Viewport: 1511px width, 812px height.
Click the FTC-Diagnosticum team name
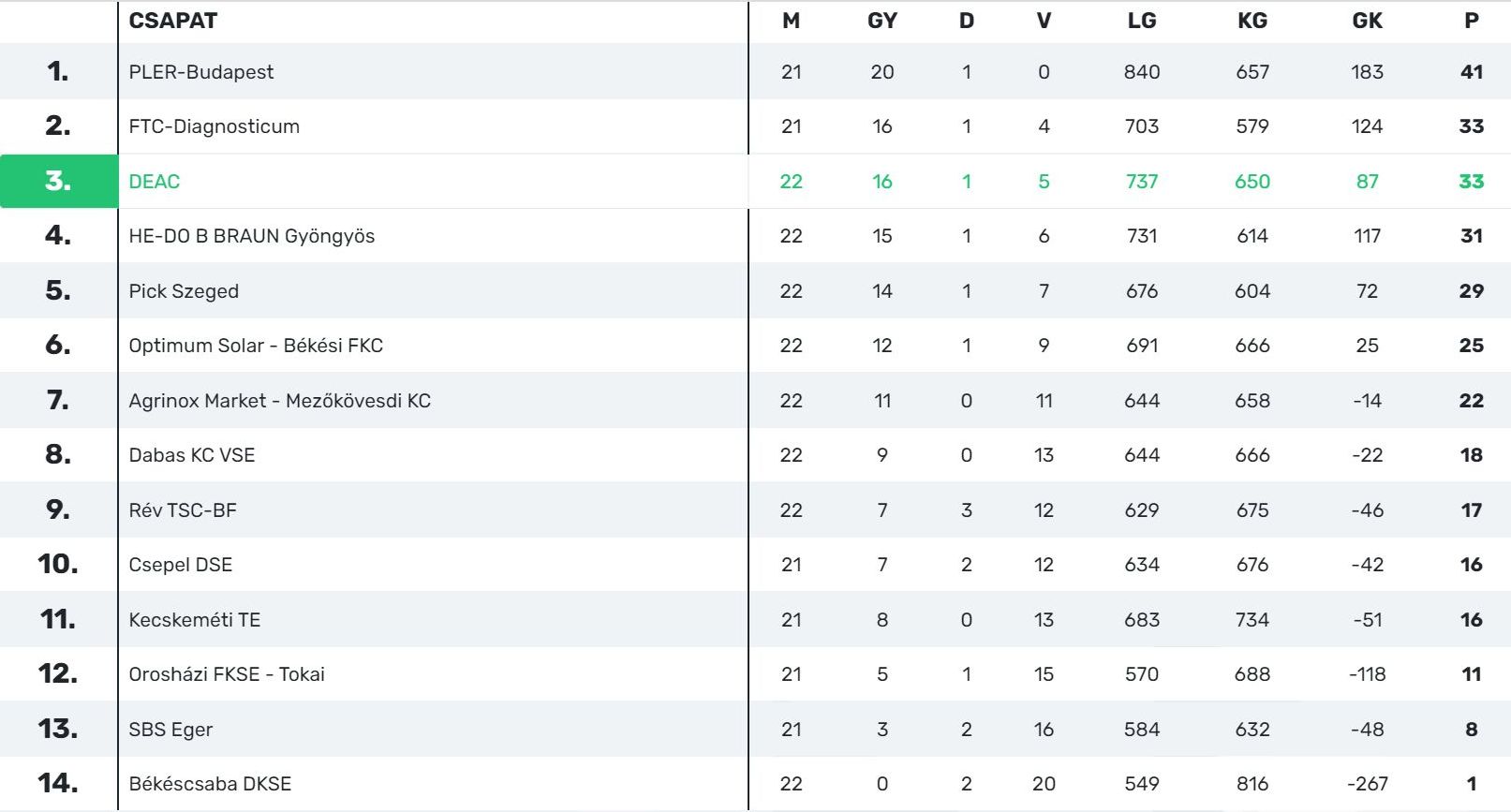pyautogui.click(x=215, y=126)
